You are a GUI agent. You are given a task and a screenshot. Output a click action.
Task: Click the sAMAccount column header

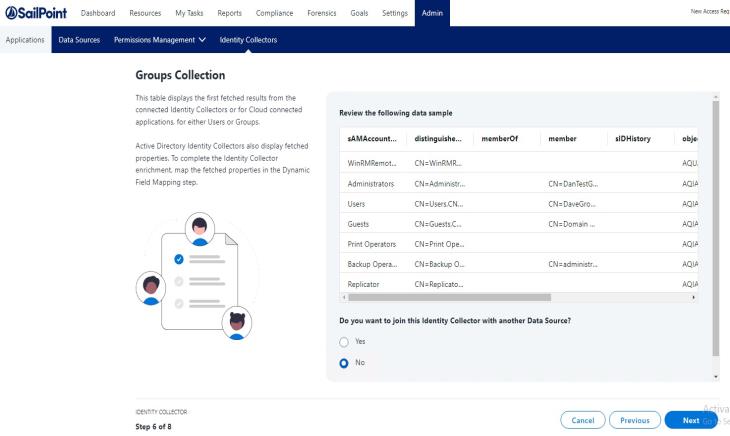pos(372,139)
